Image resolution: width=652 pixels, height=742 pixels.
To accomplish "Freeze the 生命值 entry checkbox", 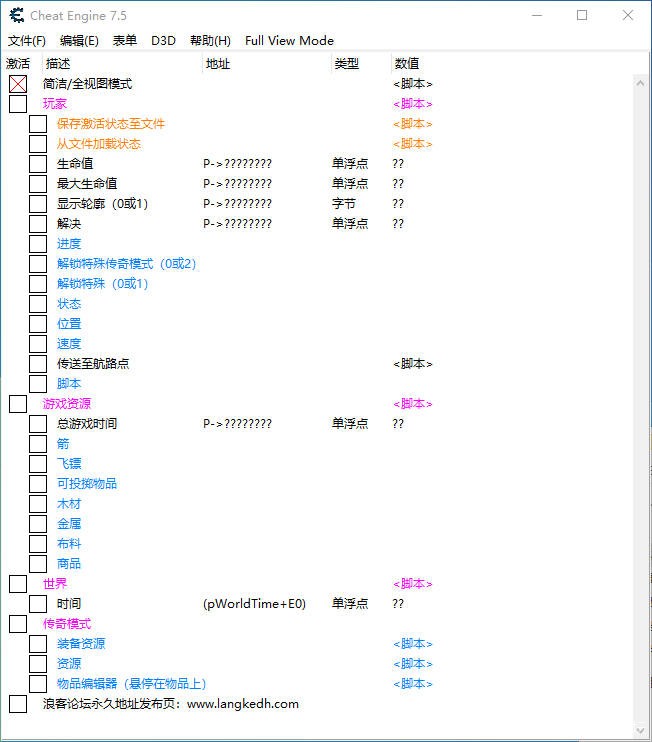I will click(x=38, y=164).
